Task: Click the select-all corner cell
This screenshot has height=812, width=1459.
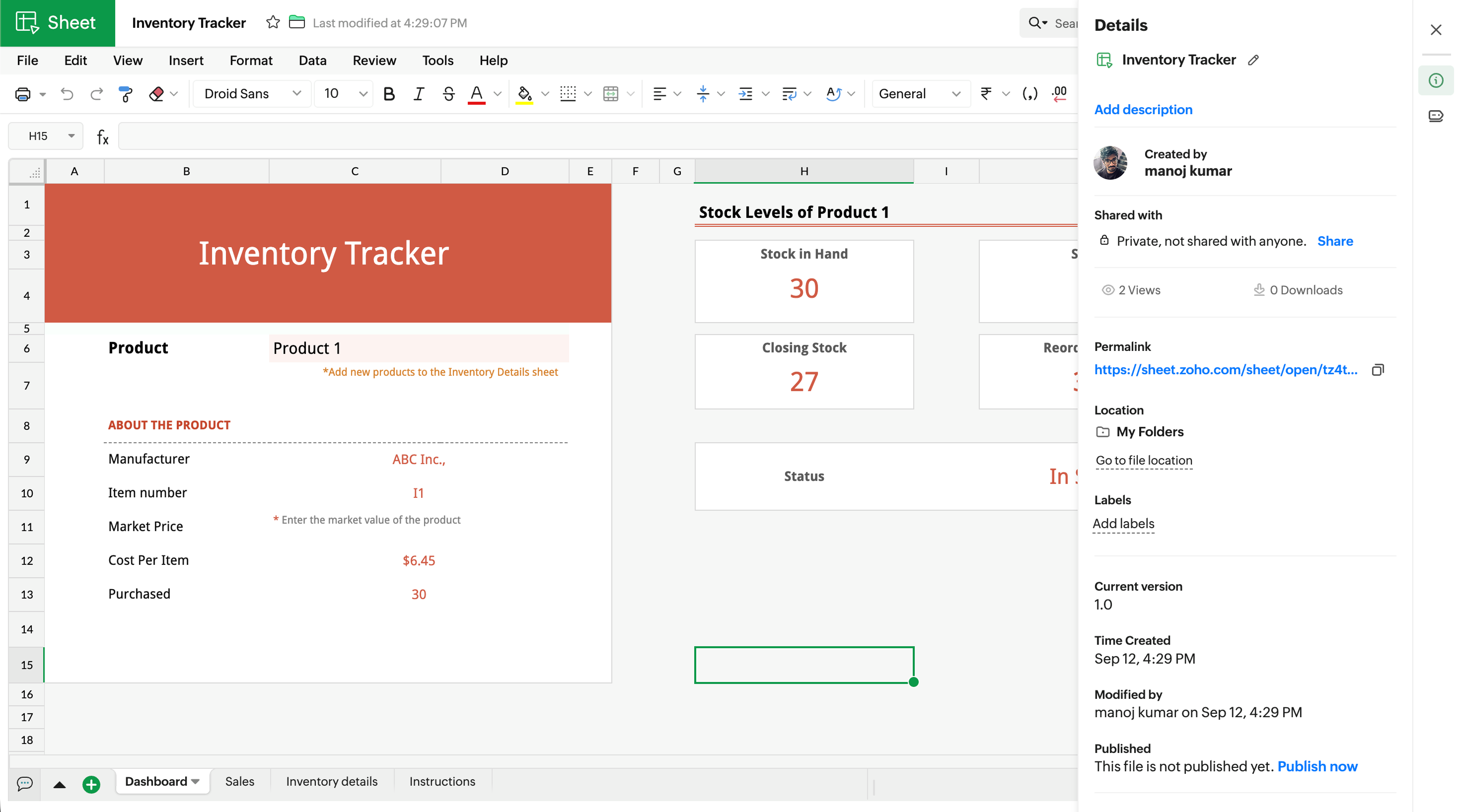Action: (x=27, y=171)
